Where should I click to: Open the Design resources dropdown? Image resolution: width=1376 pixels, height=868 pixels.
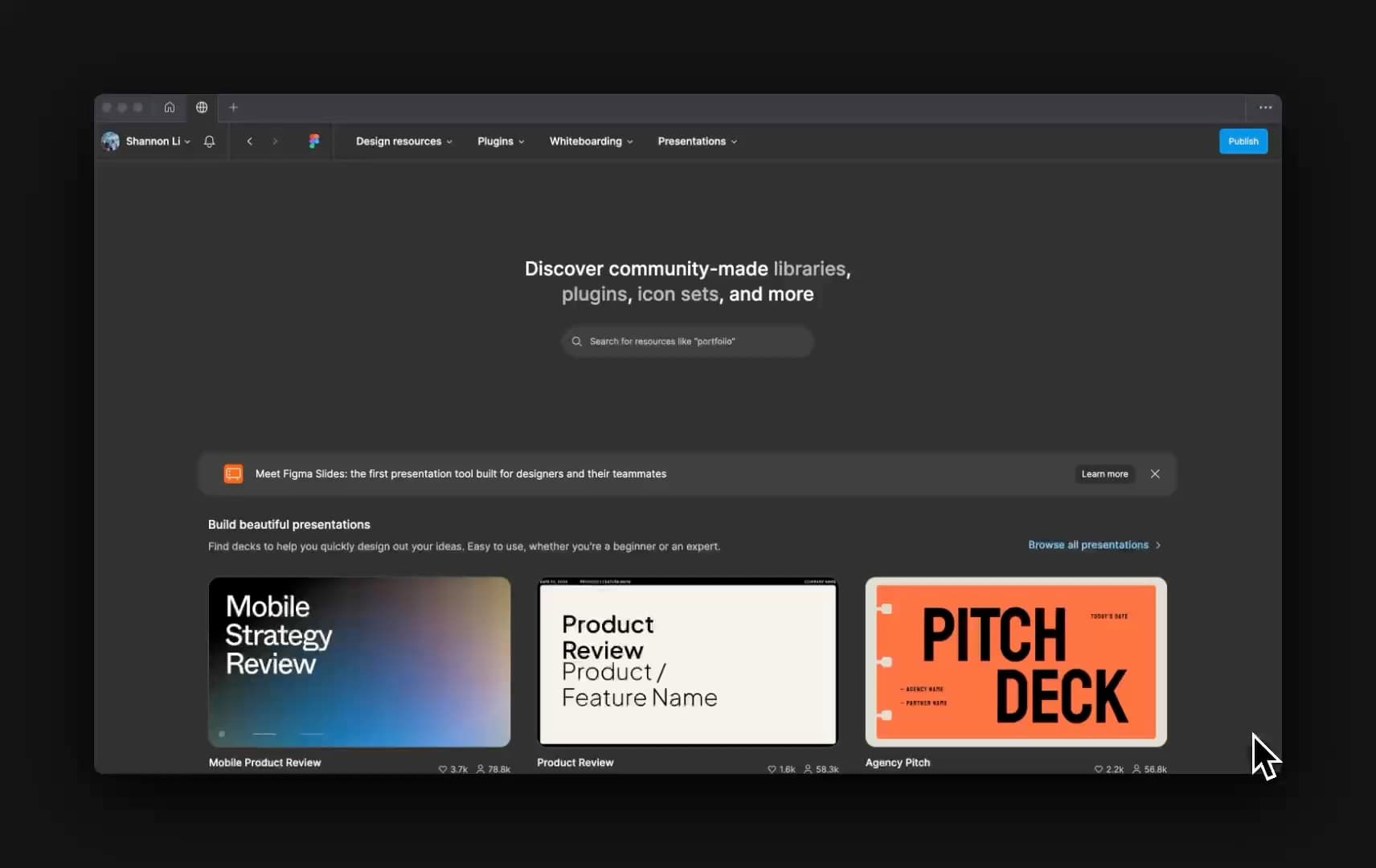(403, 141)
